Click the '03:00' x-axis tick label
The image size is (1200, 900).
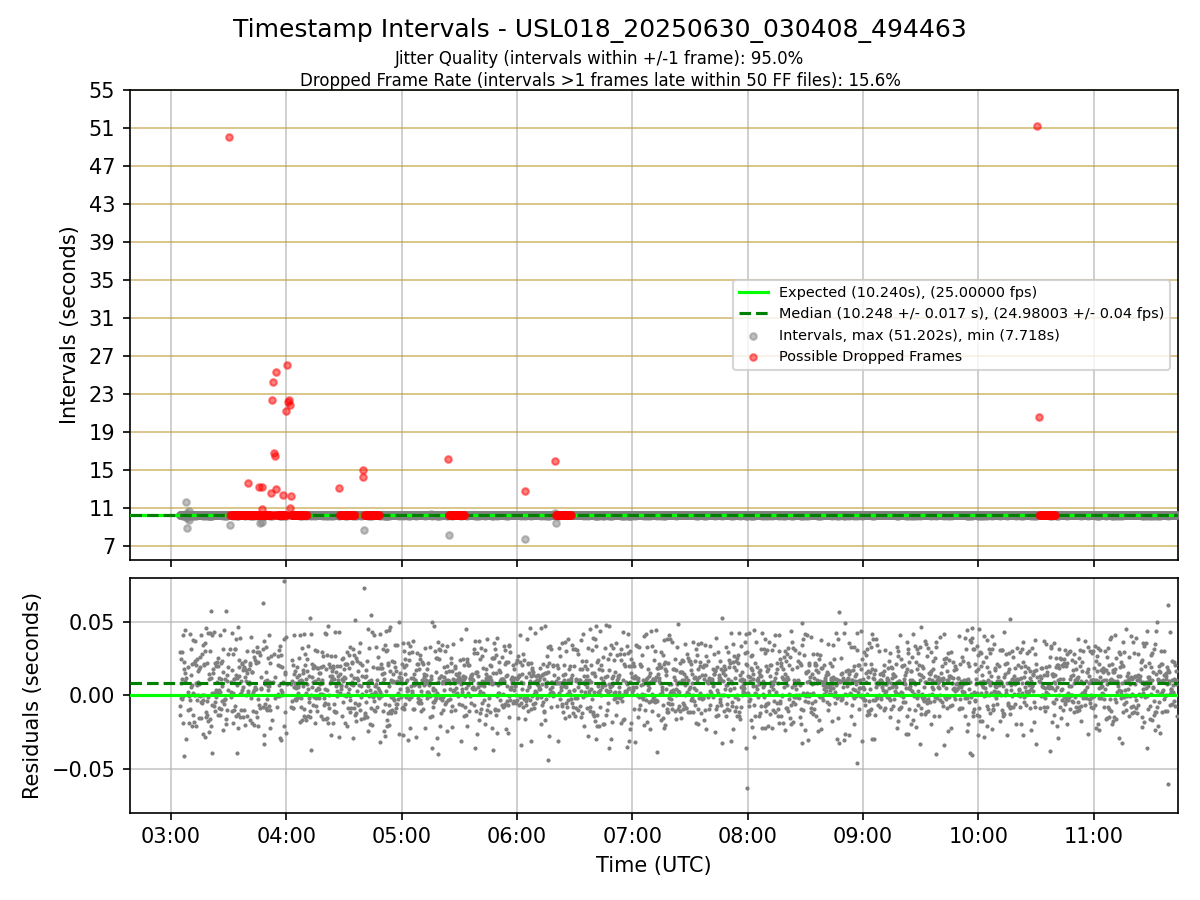point(171,834)
